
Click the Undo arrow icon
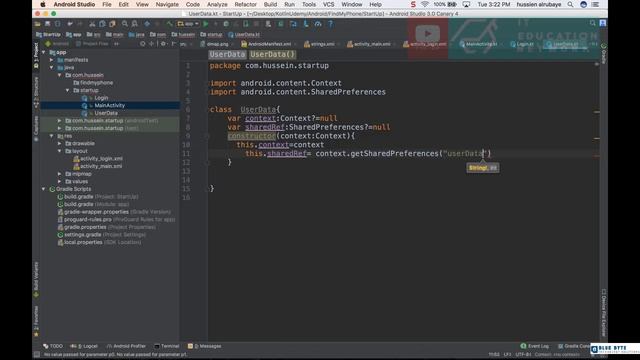[x=70, y=24]
